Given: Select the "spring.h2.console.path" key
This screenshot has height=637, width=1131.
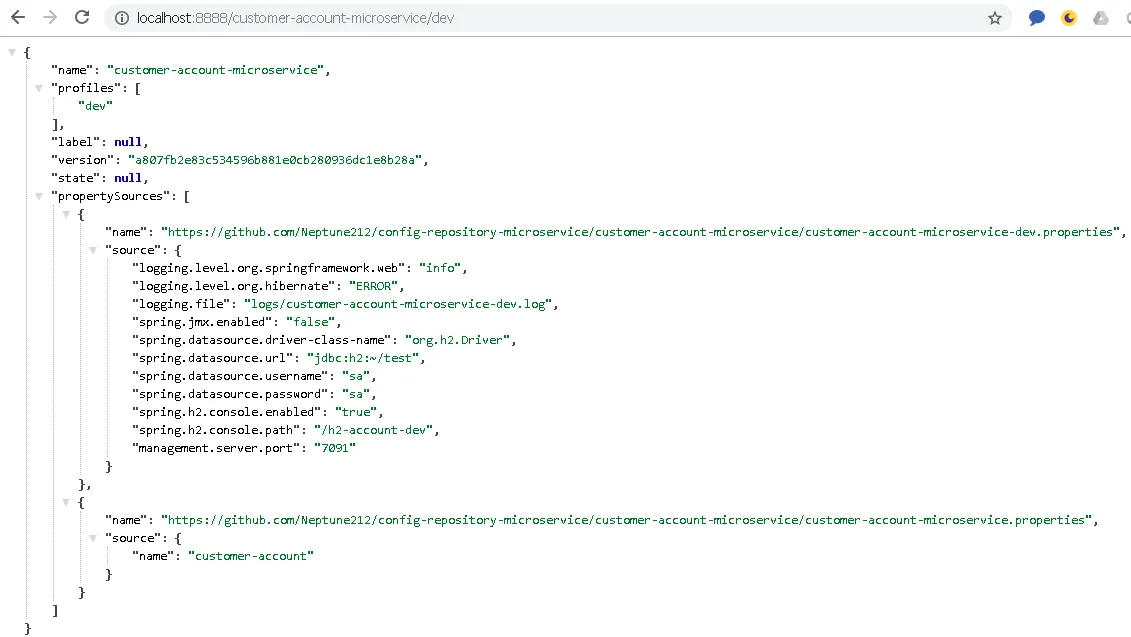Looking at the screenshot, I should (x=216, y=431).
